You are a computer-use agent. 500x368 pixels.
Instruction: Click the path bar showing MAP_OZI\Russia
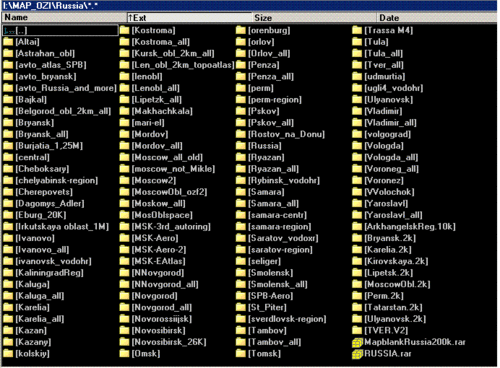pos(249,6)
